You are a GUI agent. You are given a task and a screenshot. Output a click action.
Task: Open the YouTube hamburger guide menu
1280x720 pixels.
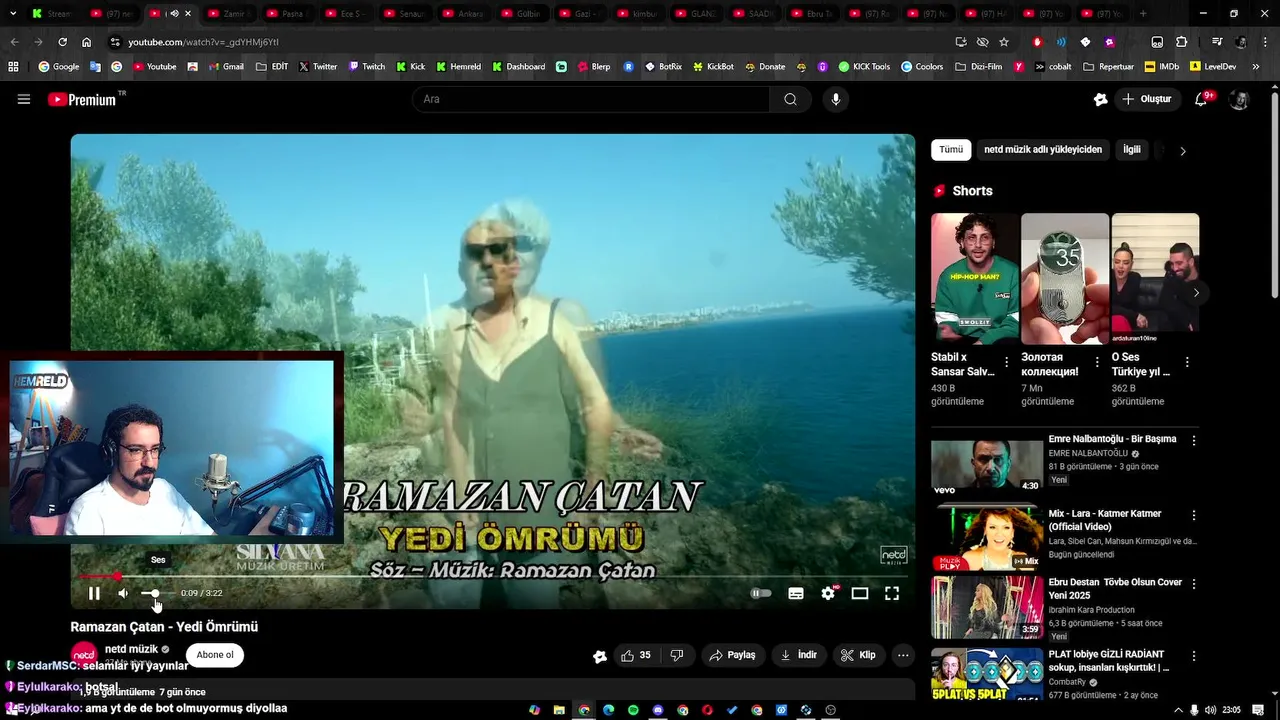[24, 99]
